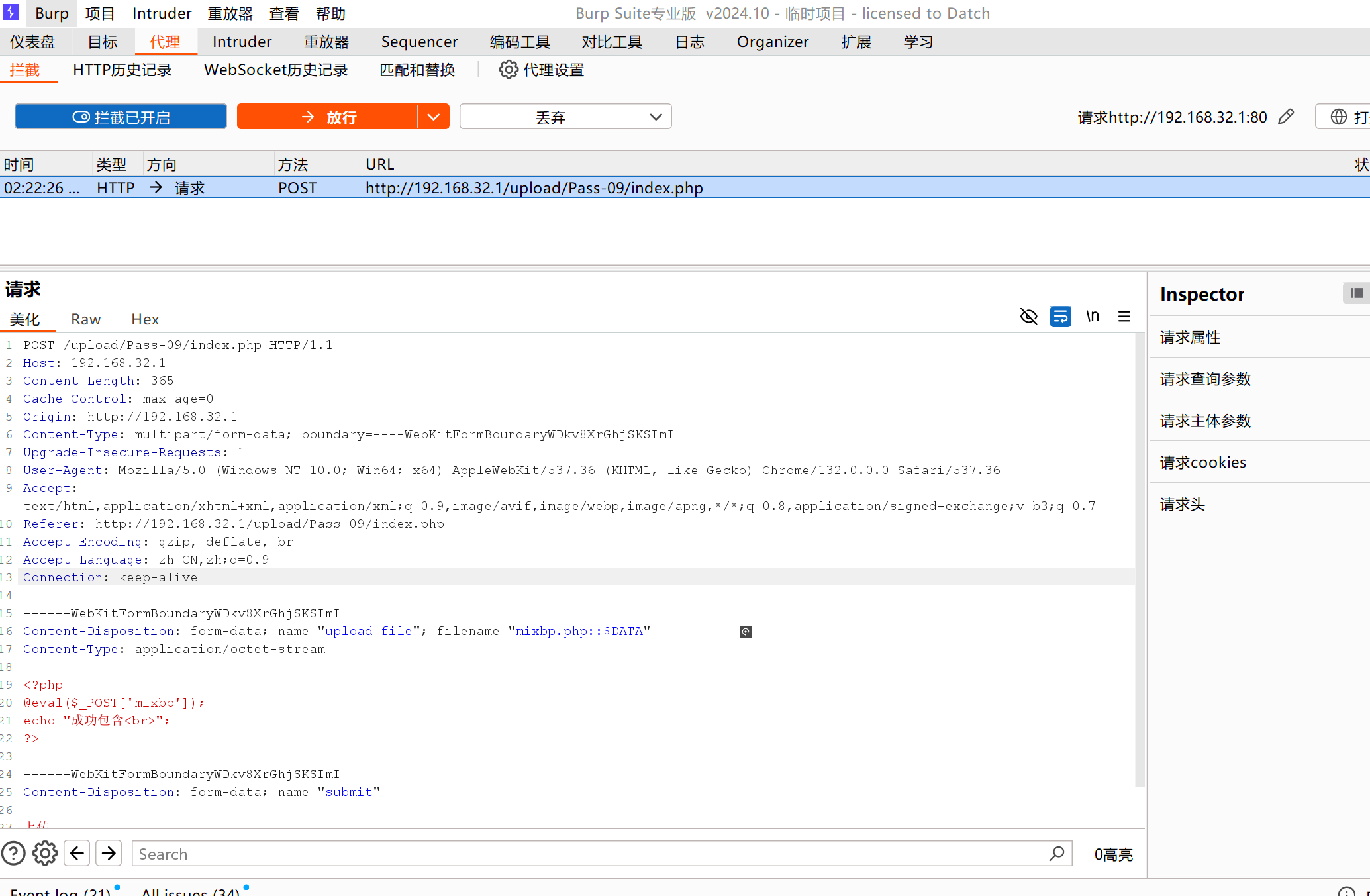Toggle the 拦截已开启 intercept button
Screen dimensions: 1370x896
[121, 117]
